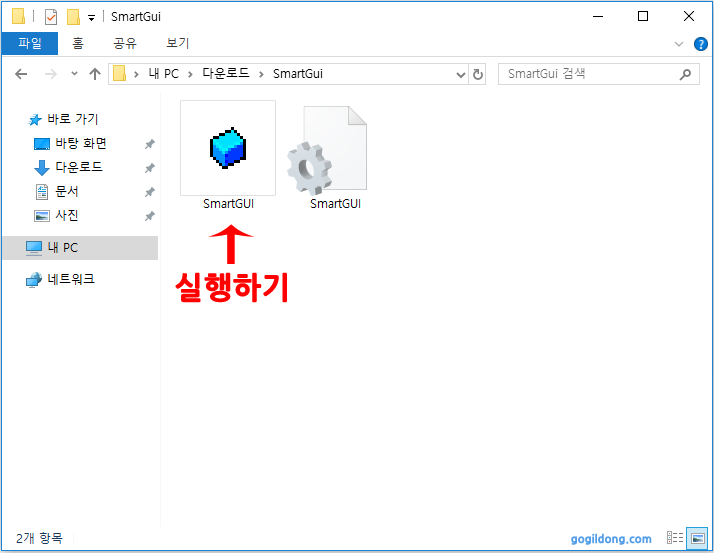Open the 파일 ribbon tab
Screen dimensions: 714x553
(30, 43)
